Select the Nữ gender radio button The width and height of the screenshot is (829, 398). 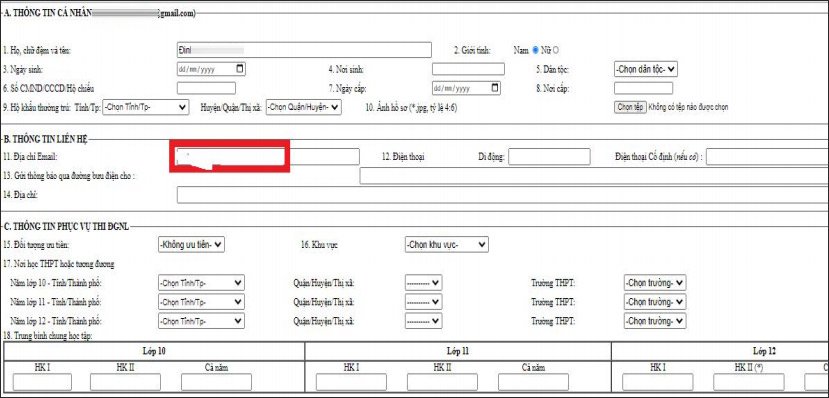coord(556,51)
